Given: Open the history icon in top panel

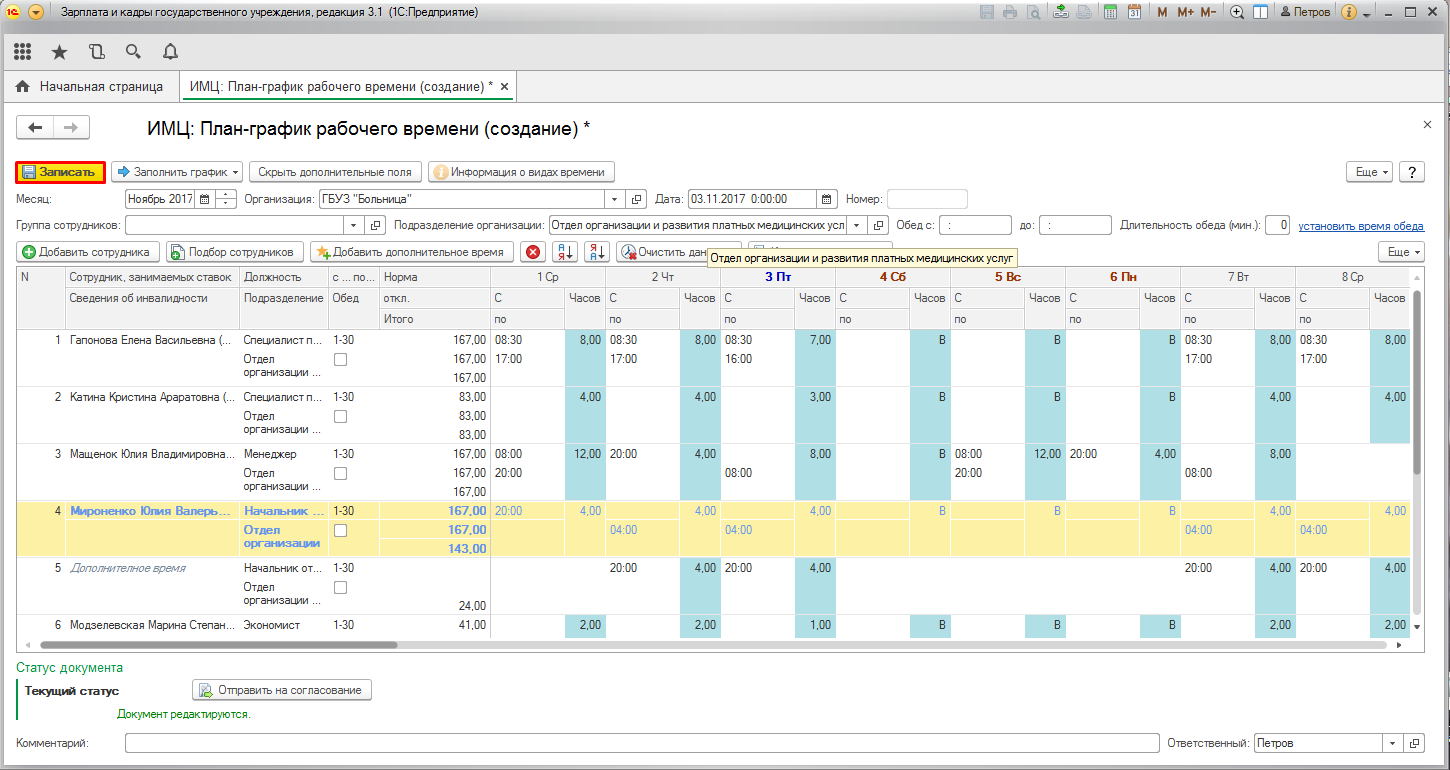Looking at the screenshot, I should [x=96, y=51].
